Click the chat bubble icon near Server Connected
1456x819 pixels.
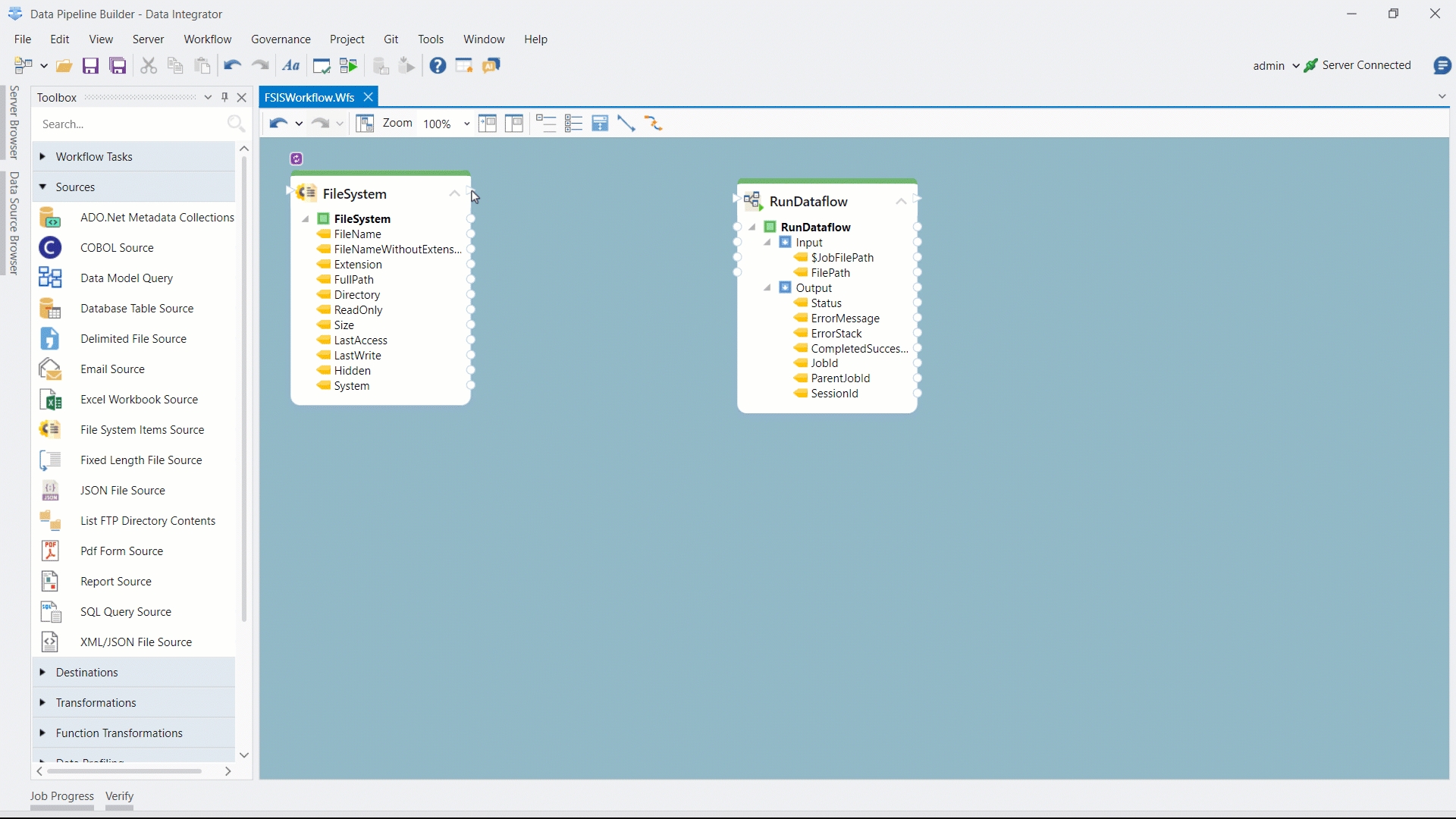tap(1442, 66)
